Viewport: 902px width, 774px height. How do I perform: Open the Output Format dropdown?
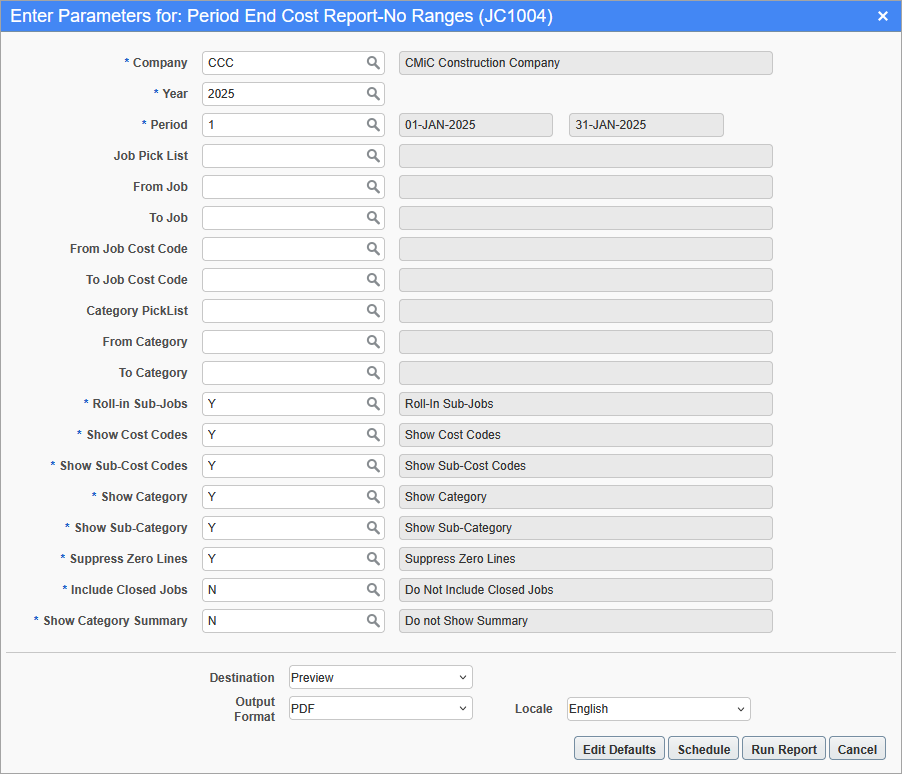[x=380, y=709]
